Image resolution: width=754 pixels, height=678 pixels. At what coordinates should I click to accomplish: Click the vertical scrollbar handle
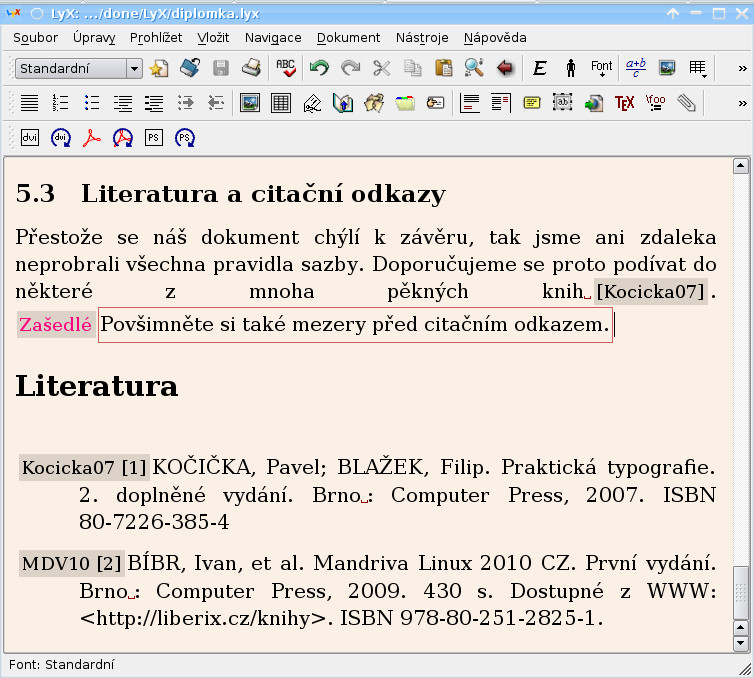(741, 593)
